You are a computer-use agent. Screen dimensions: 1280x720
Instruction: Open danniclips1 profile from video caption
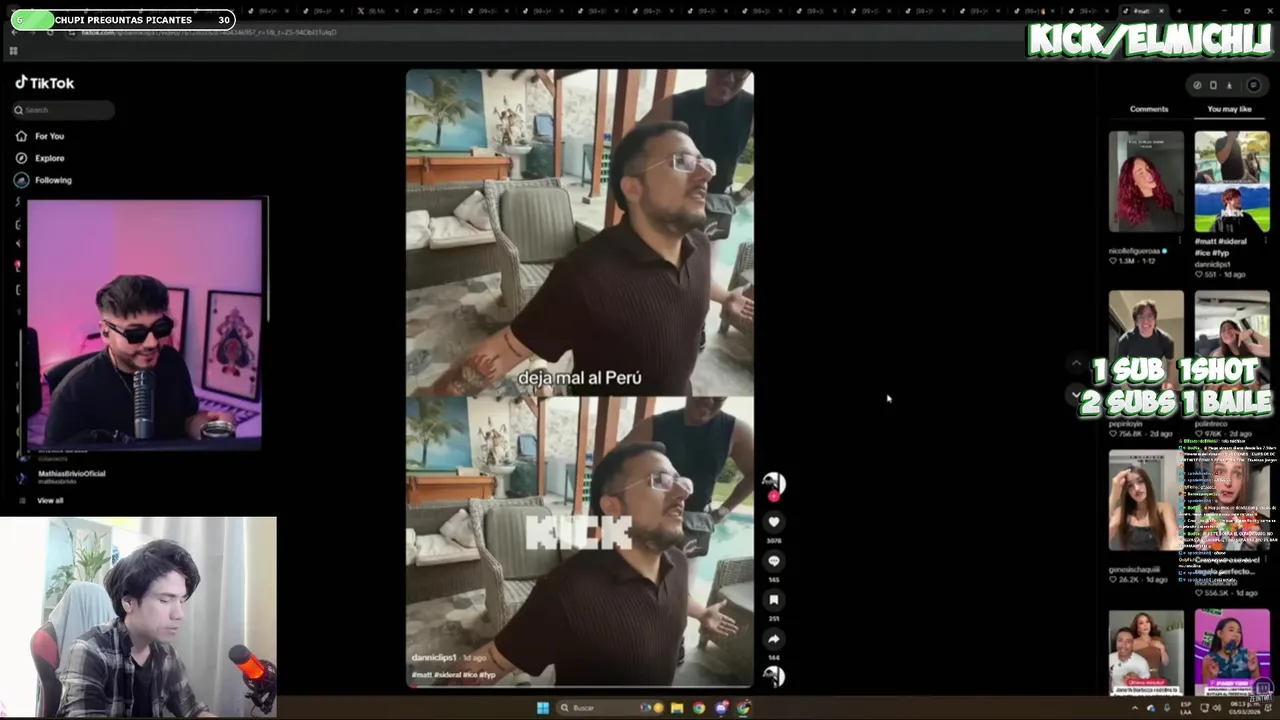point(434,658)
